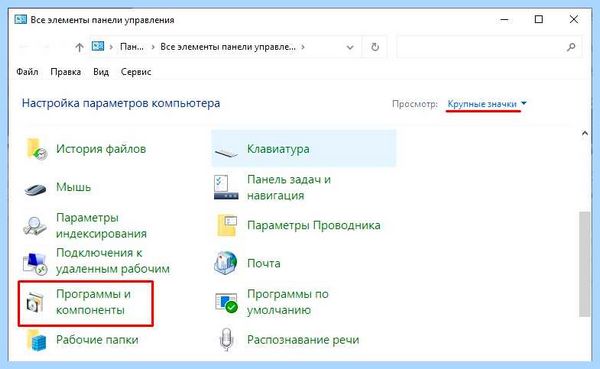Open the Панель задач и навигация link
600x369 pixels.
[x=289, y=188]
